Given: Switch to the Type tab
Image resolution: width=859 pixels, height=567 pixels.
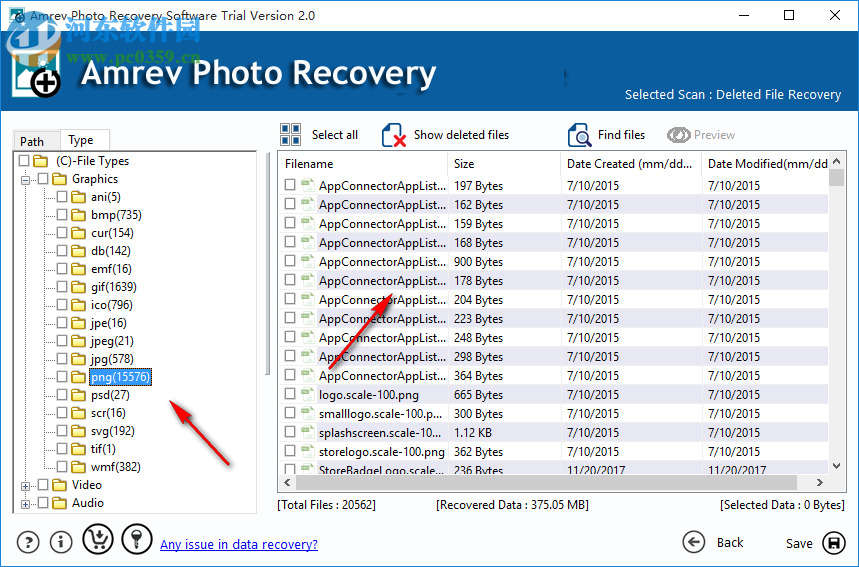Looking at the screenshot, I should [85, 140].
